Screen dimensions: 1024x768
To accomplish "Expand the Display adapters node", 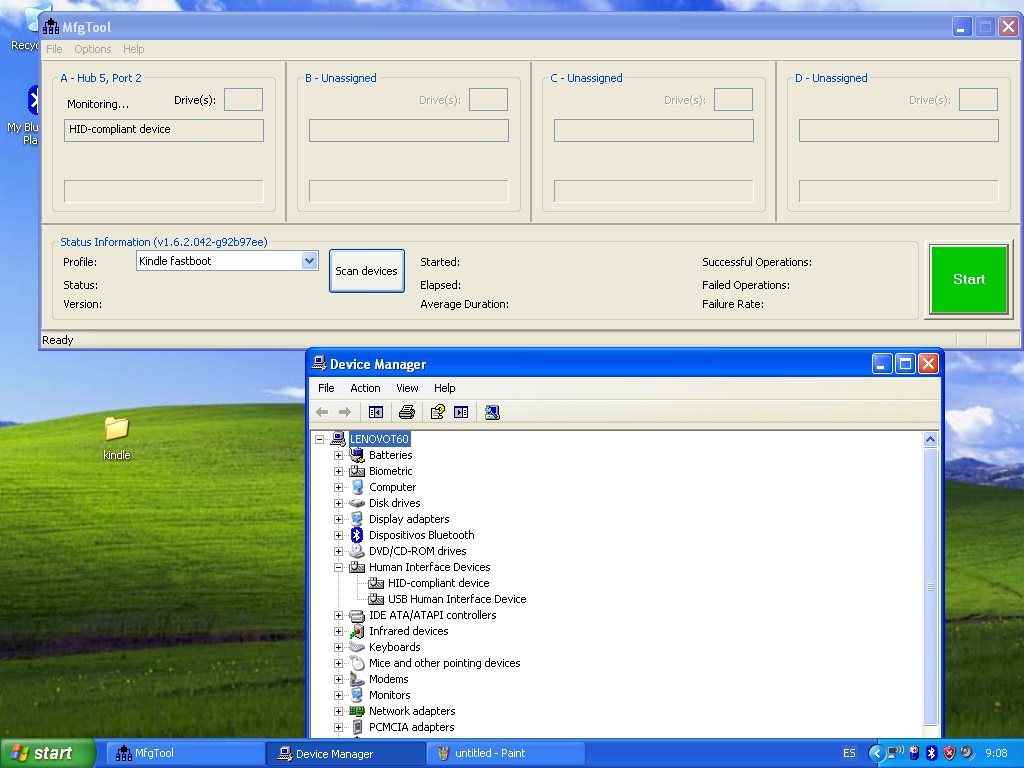I will point(338,519).
